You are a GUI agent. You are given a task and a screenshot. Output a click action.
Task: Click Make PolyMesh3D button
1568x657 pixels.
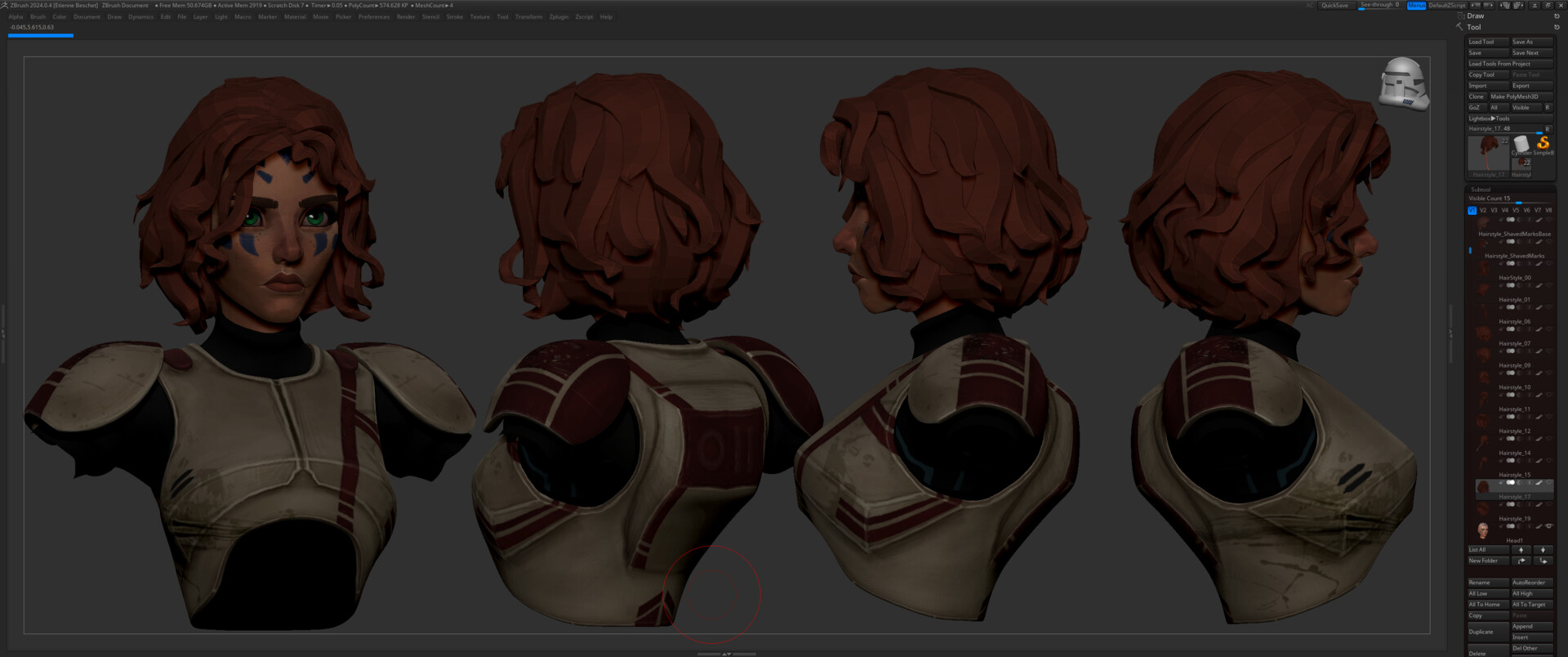pyautogui.click(x=1521, y=96)
